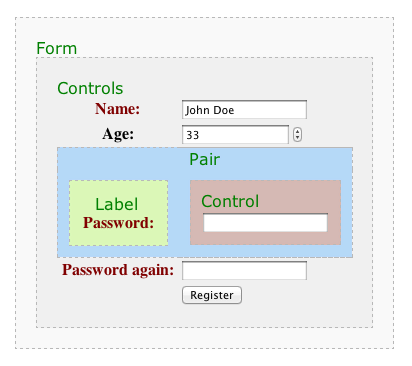Decrease age with the stepper down arrow
This screenshot has height=366, width=412.
pos(298,138)
